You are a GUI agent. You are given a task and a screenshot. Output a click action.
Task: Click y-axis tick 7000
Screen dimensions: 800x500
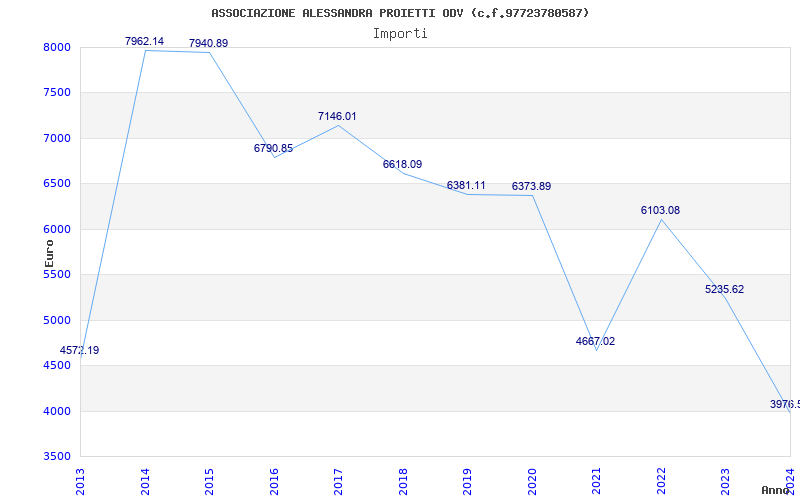tap(57, 138)
